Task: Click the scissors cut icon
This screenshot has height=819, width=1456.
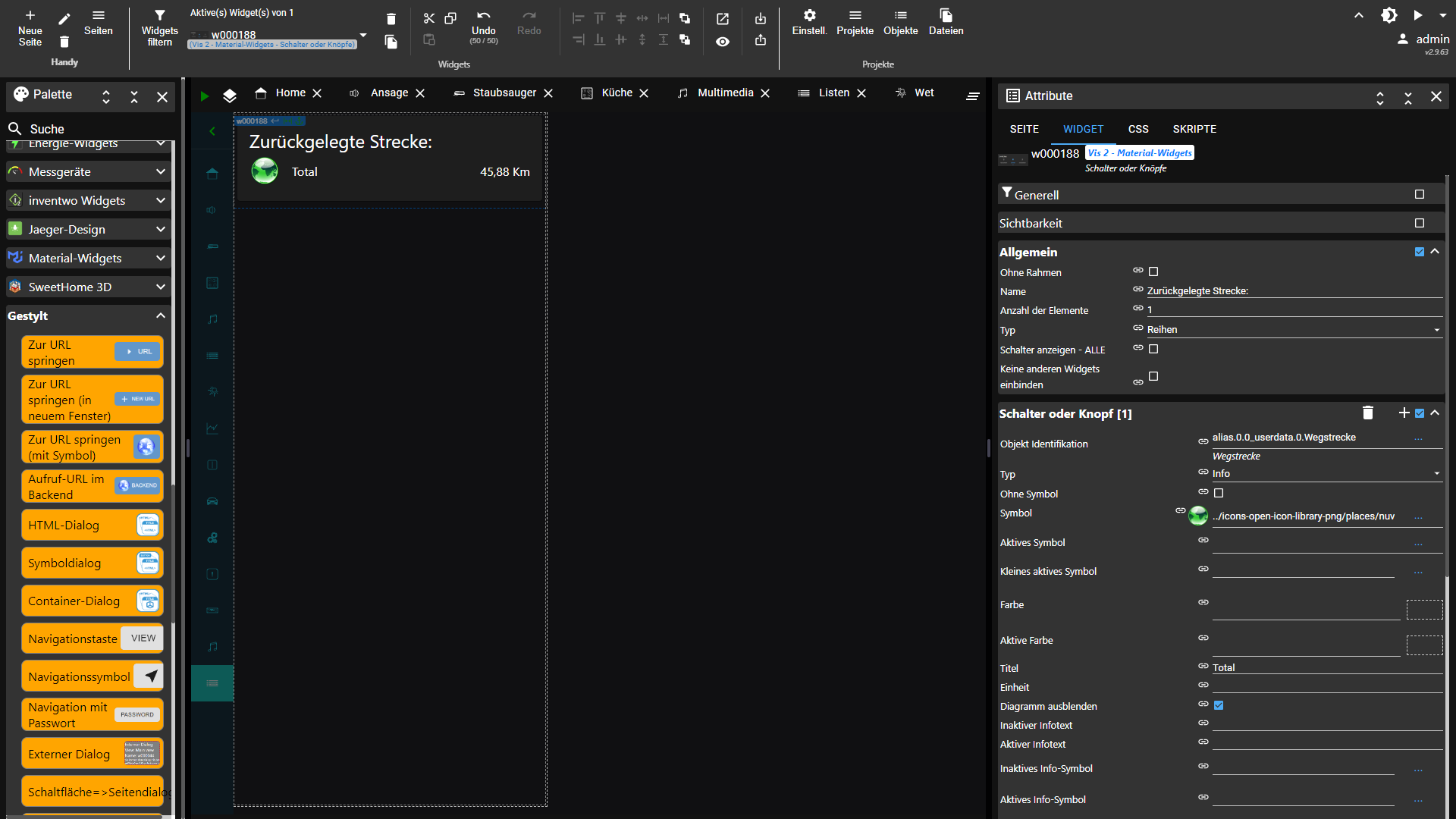Action: [x=429, y=18]
